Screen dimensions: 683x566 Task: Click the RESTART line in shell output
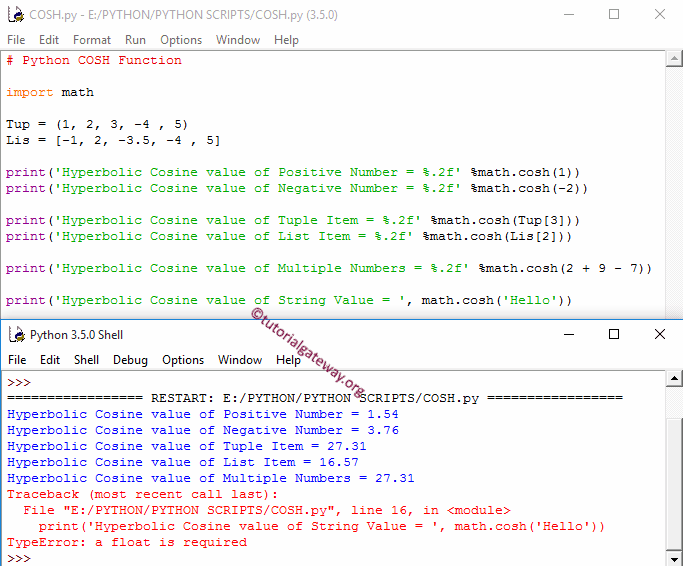[315, 398]
